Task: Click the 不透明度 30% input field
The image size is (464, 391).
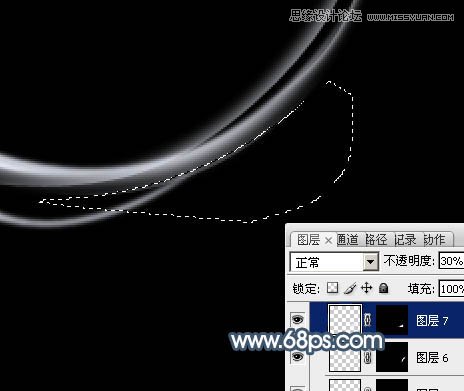Action: 451,261
